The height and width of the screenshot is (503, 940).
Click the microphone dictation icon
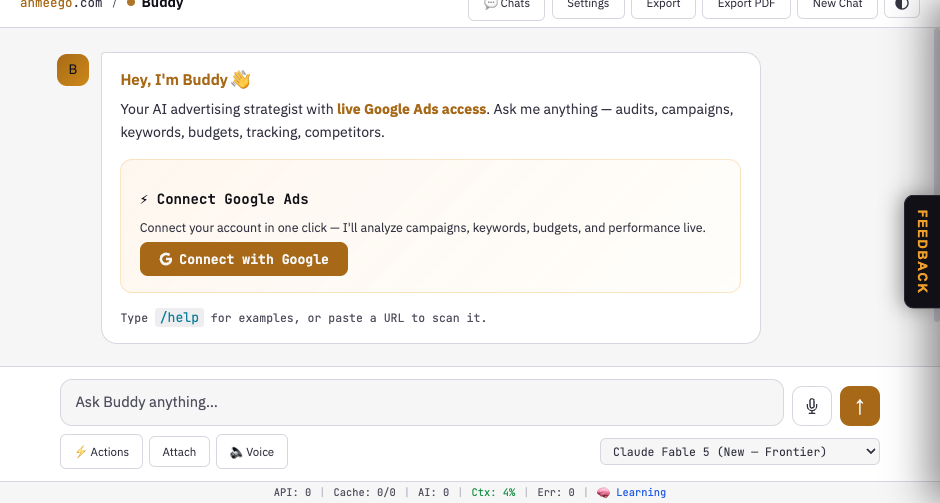812,406
